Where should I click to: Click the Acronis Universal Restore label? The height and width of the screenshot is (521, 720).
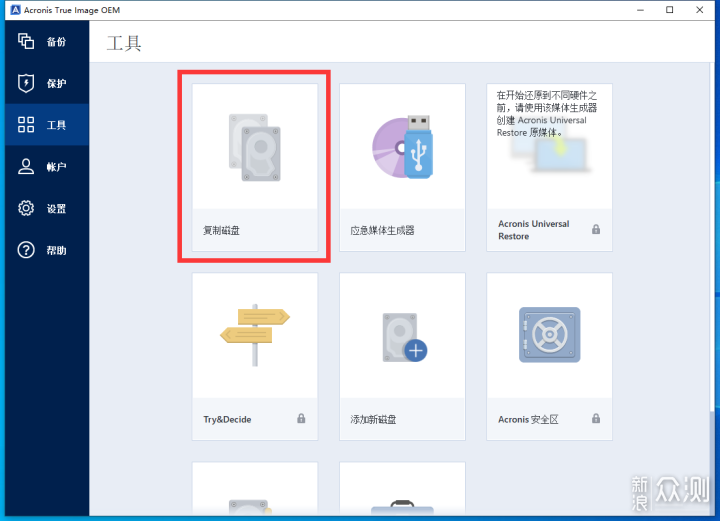(534, 230)
